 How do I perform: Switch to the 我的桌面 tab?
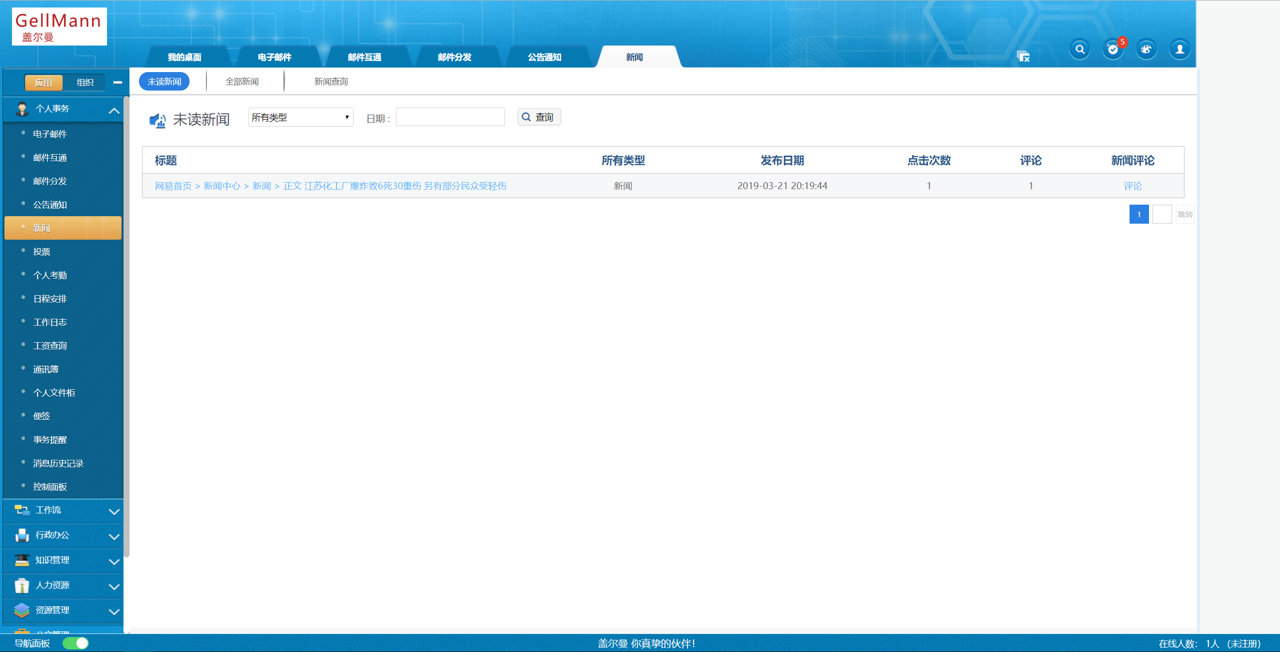pos(184,57)
